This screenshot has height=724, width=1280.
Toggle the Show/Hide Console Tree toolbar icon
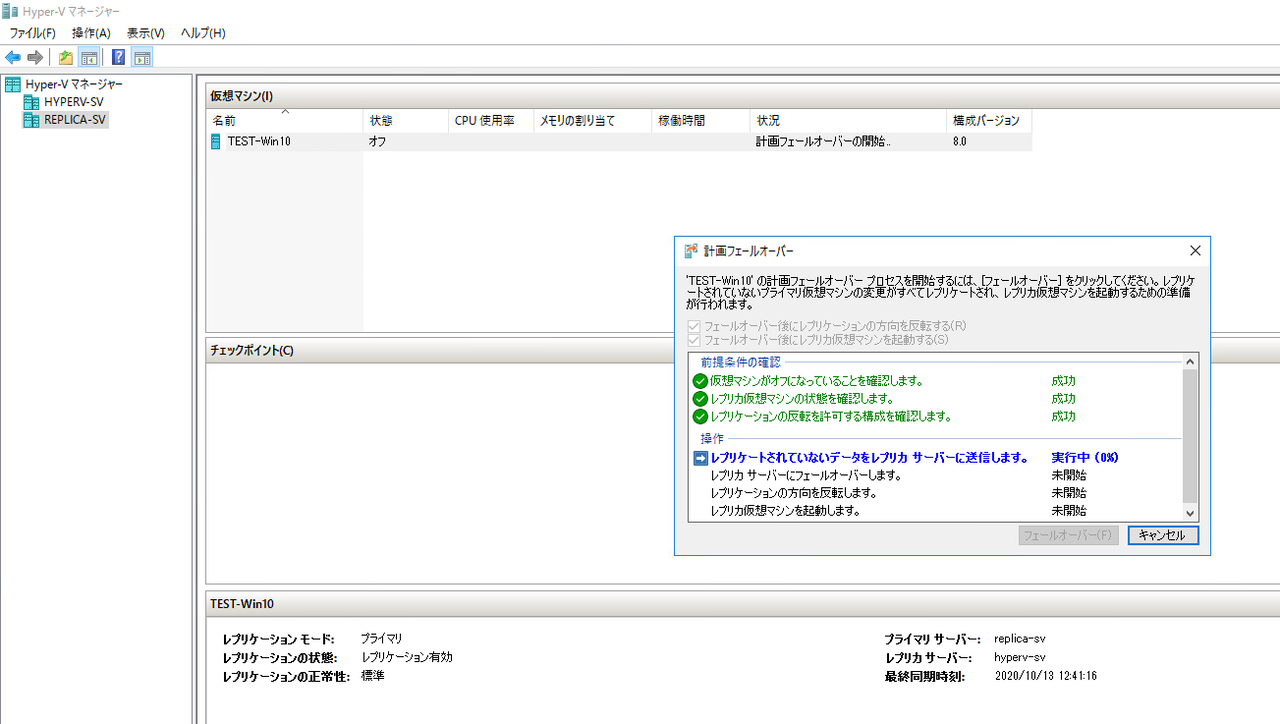pos(88,57)
